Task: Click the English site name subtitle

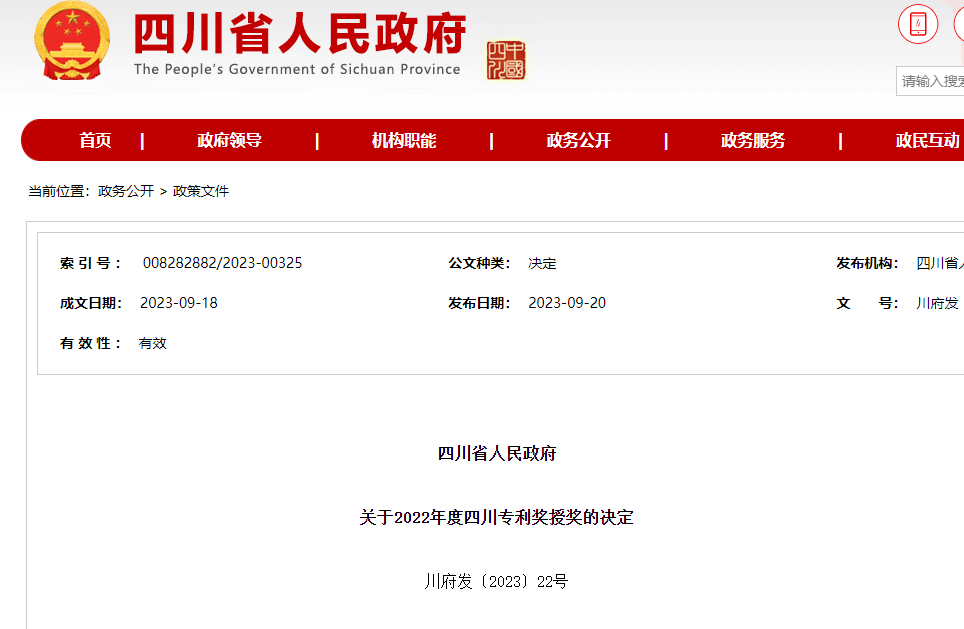Action: 297,69
